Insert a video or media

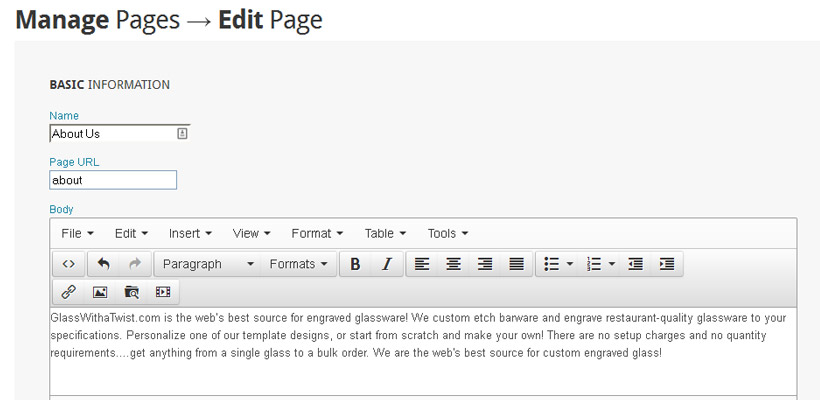163,292
